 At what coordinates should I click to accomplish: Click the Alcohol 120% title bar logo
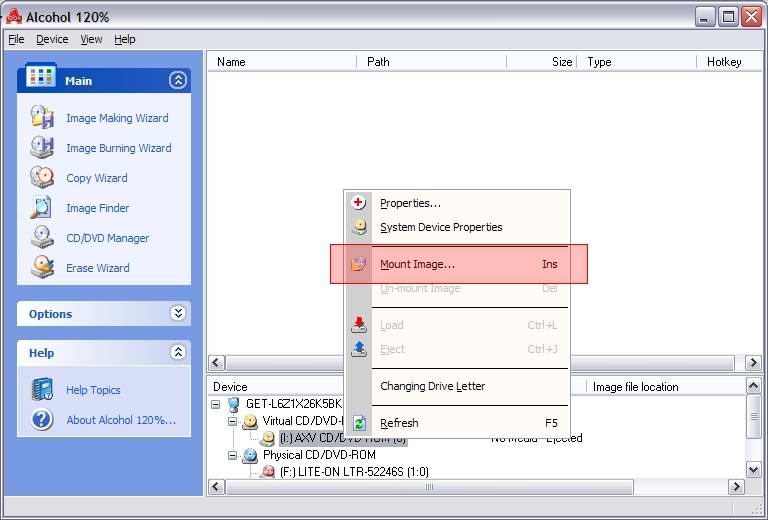[14, 17]
